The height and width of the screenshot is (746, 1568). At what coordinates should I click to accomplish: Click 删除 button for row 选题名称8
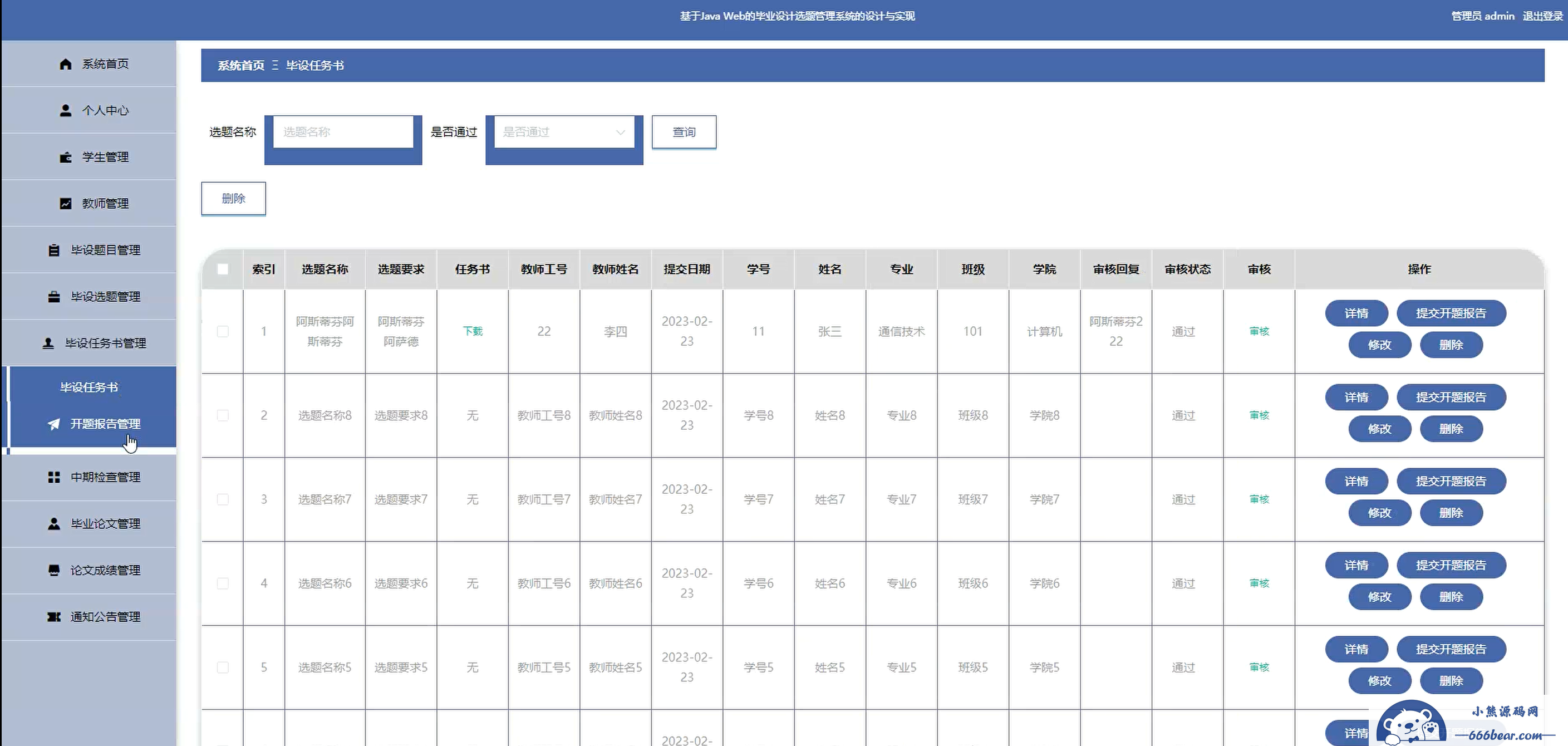click(1451, 429)
